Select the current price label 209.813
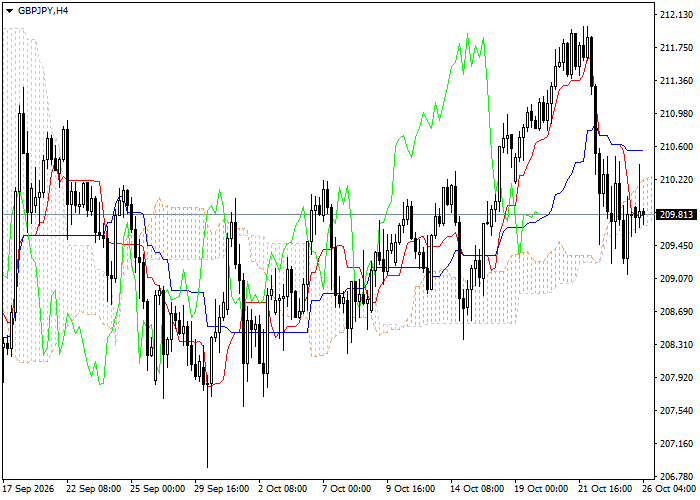The image size is (700, 500). point(676,215)
